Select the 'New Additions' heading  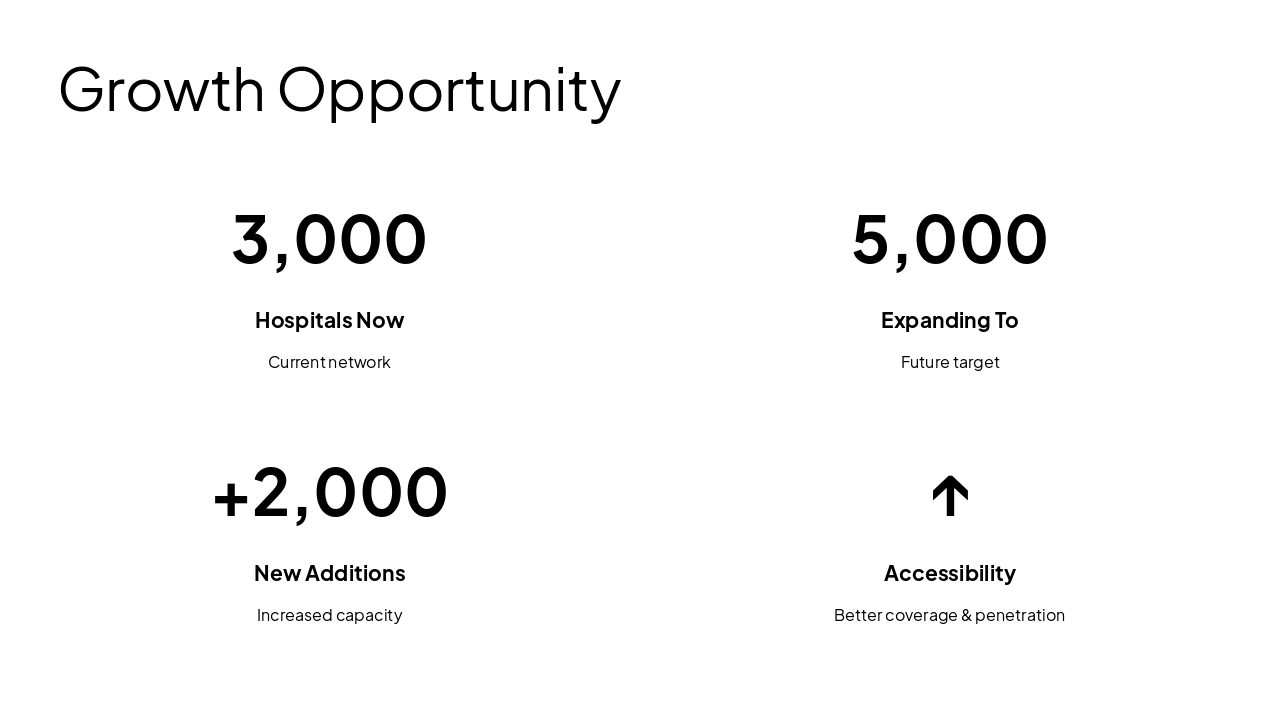coord(329,573)
